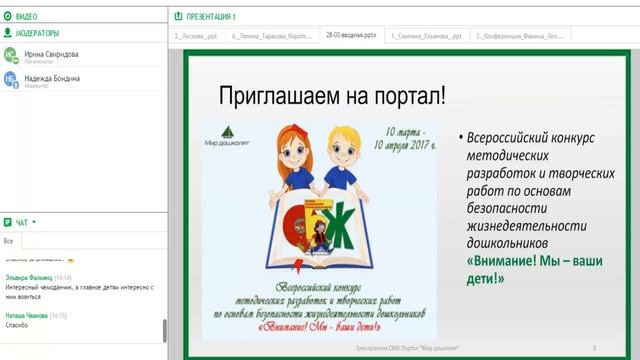Click the green chat bubble icon
This screenshot has width=640, height=360.
tap(7, 222)
